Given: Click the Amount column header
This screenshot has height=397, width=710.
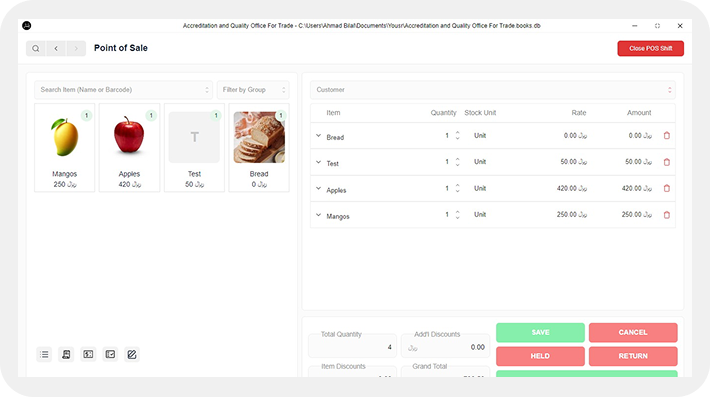Looking at the screenshot, I should (x=639, y=113).
